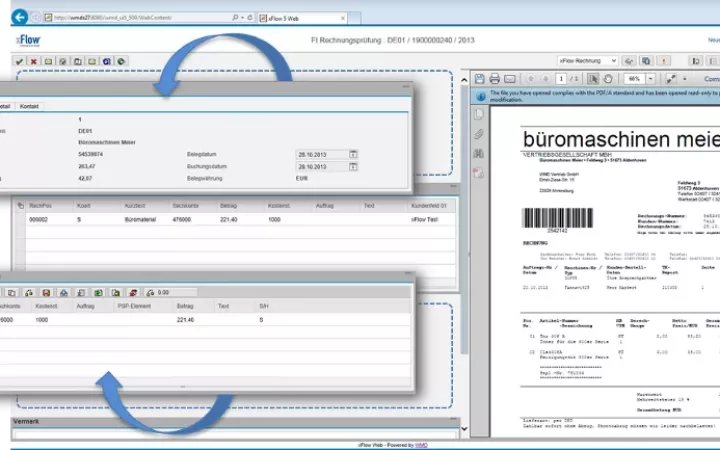
Task: Click the blue circular icon in xFlow toolbar
Action: [107, 61]
